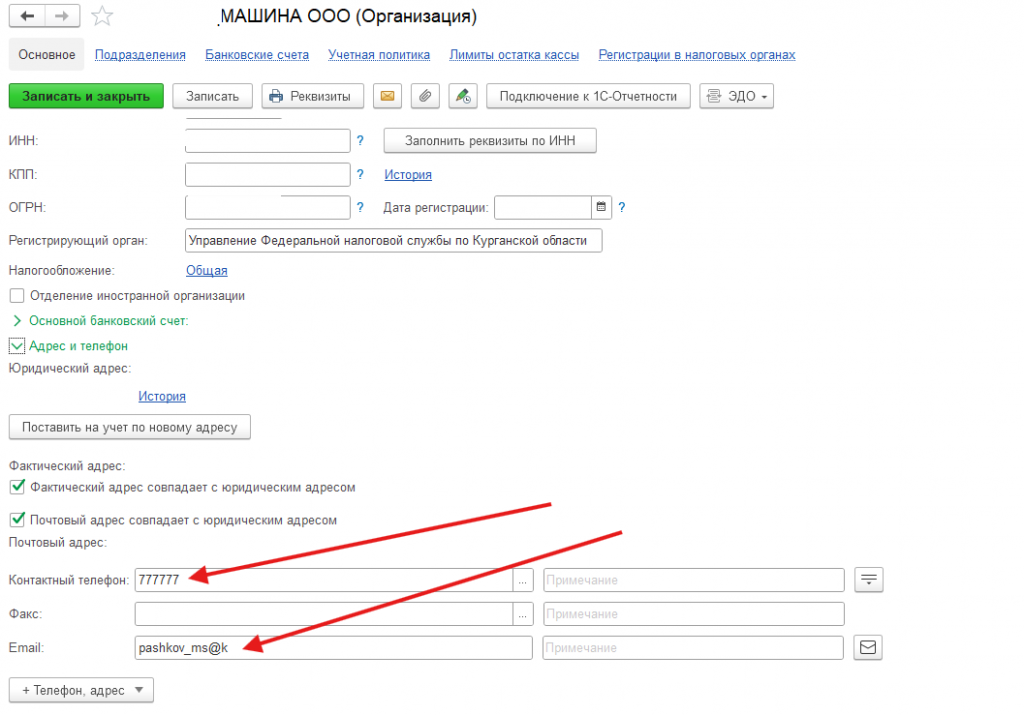Open Общая taxation link
Viewport: 1024px width, 715px height.
[x=206, y=270]
